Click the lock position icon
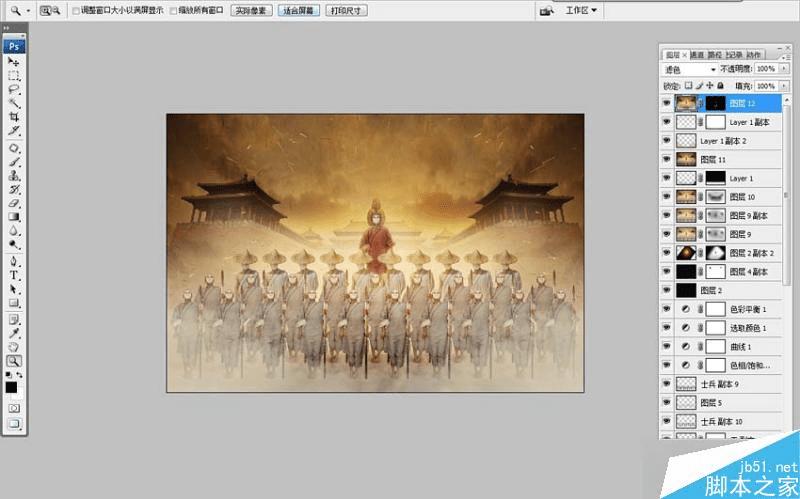The image size is (800, 499). click(710, 86)
